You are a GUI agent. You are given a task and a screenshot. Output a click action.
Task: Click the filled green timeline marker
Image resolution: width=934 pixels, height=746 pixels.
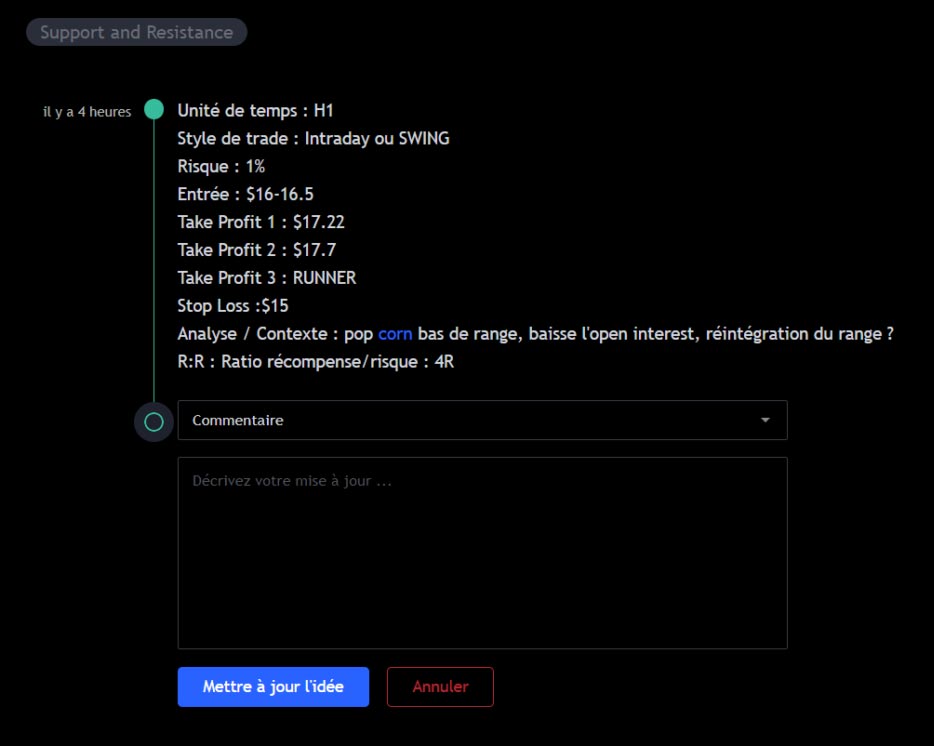coord(154,110)
